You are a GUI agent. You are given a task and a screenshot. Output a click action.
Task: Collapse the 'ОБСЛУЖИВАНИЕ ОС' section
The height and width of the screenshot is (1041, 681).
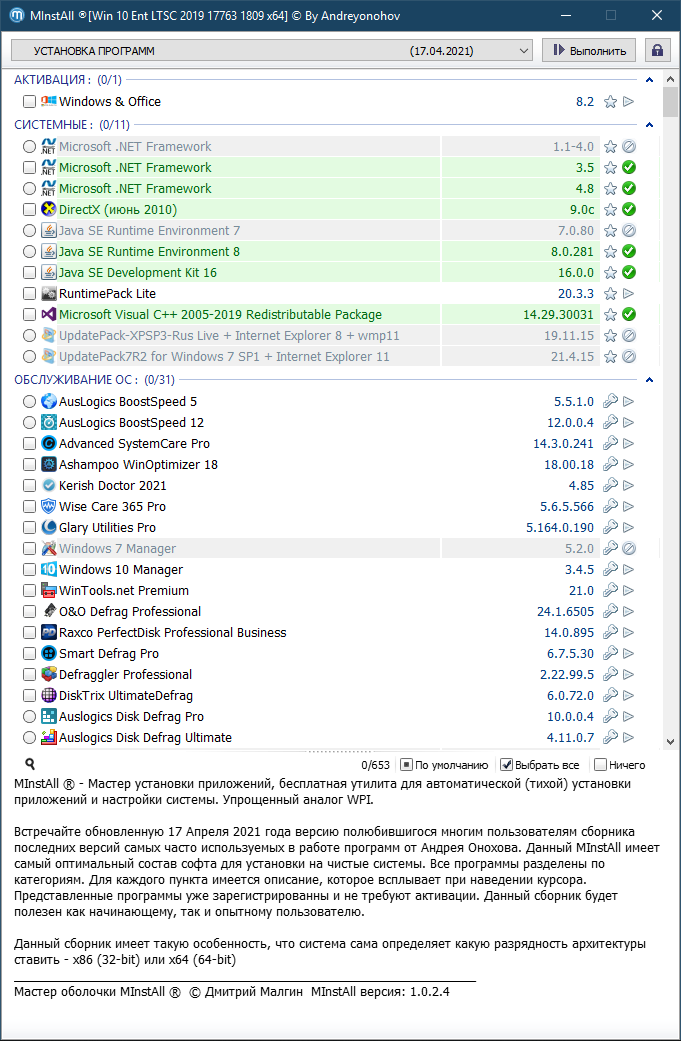tap(649, 380)
